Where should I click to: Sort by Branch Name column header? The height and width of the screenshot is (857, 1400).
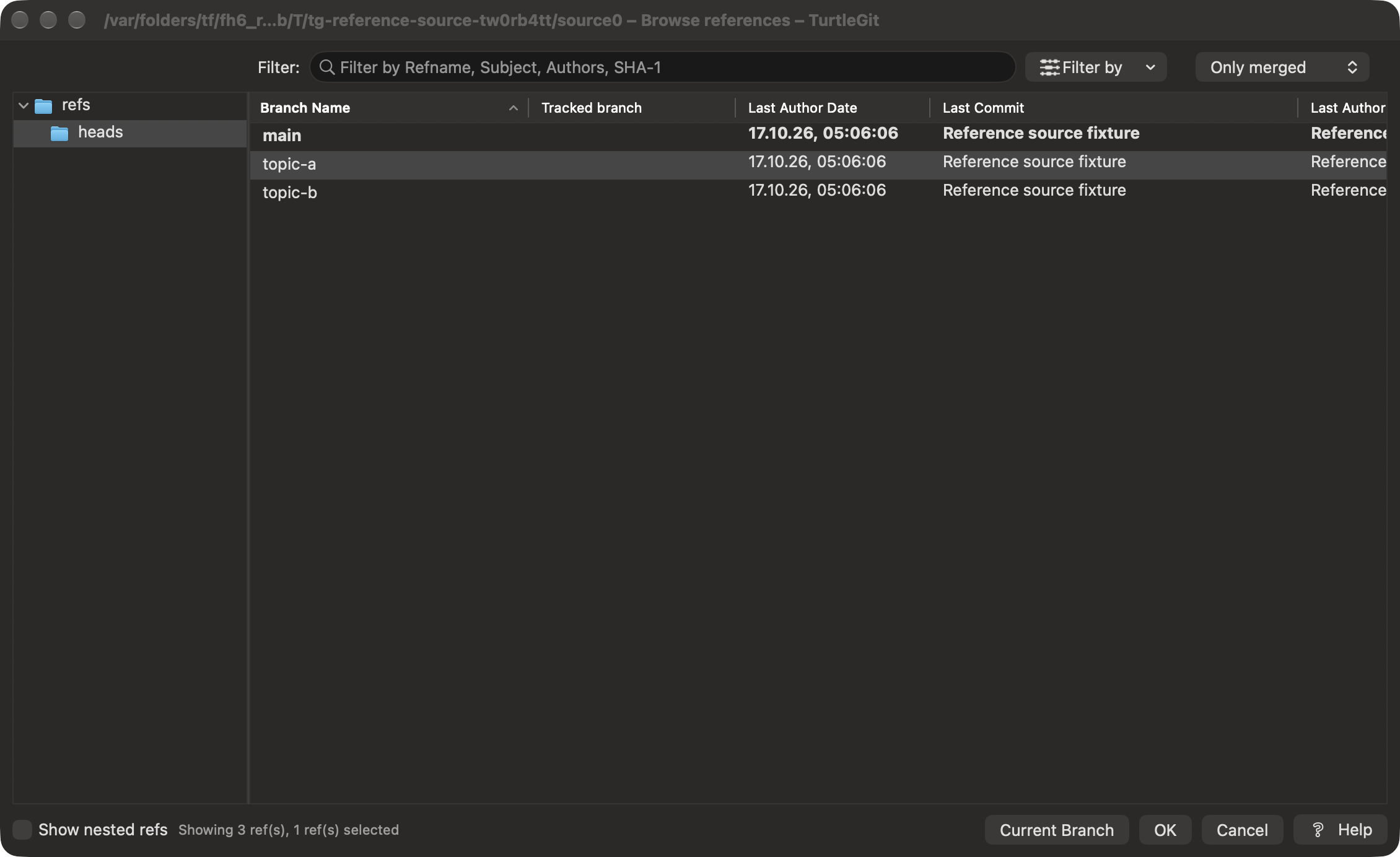click(389, 108)
